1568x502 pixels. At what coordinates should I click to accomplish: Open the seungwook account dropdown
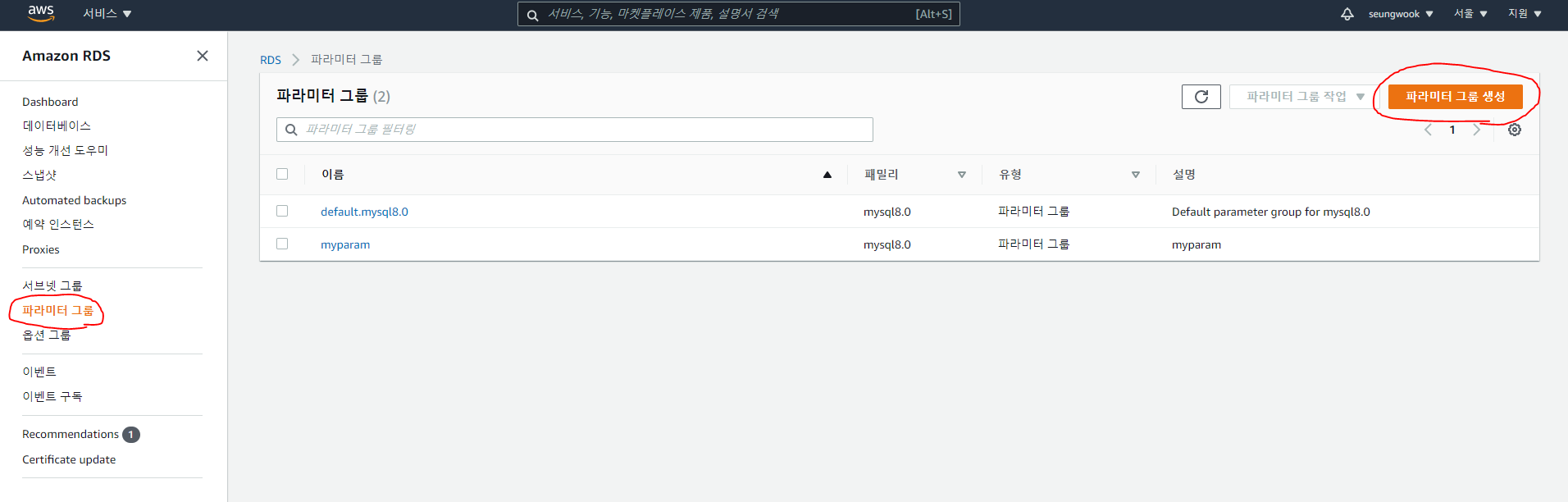(1401, 14)
